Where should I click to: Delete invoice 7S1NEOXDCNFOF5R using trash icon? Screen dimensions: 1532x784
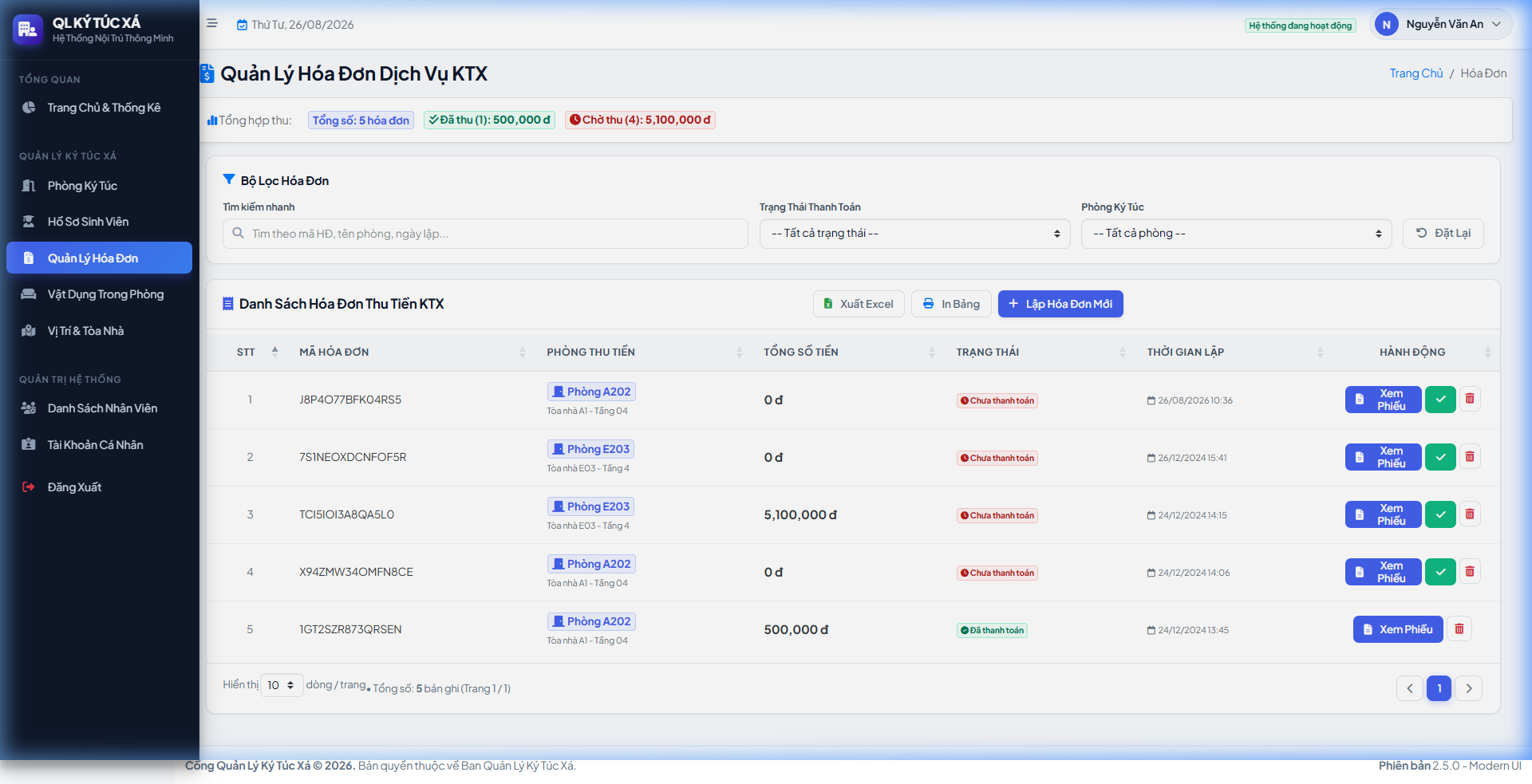1470,456
